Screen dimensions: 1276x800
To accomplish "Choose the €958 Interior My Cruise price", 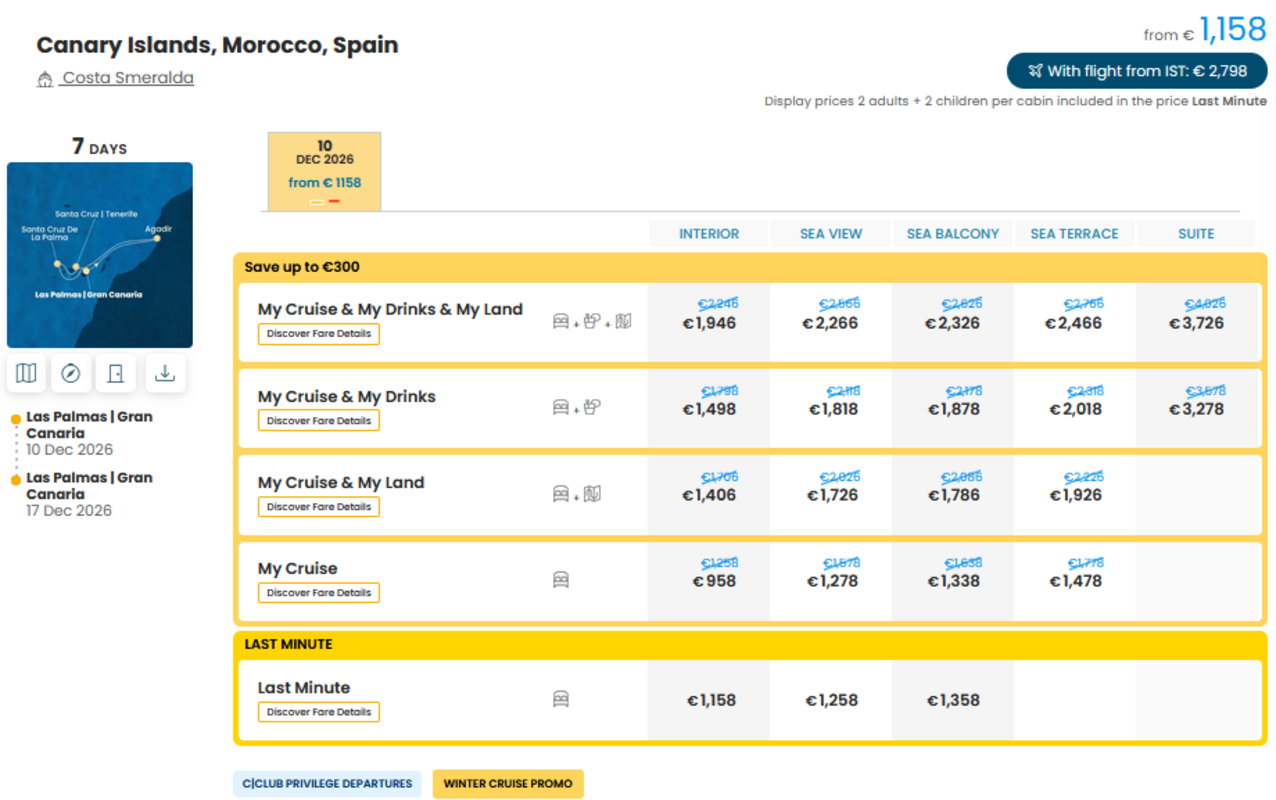I will (714, 581).
